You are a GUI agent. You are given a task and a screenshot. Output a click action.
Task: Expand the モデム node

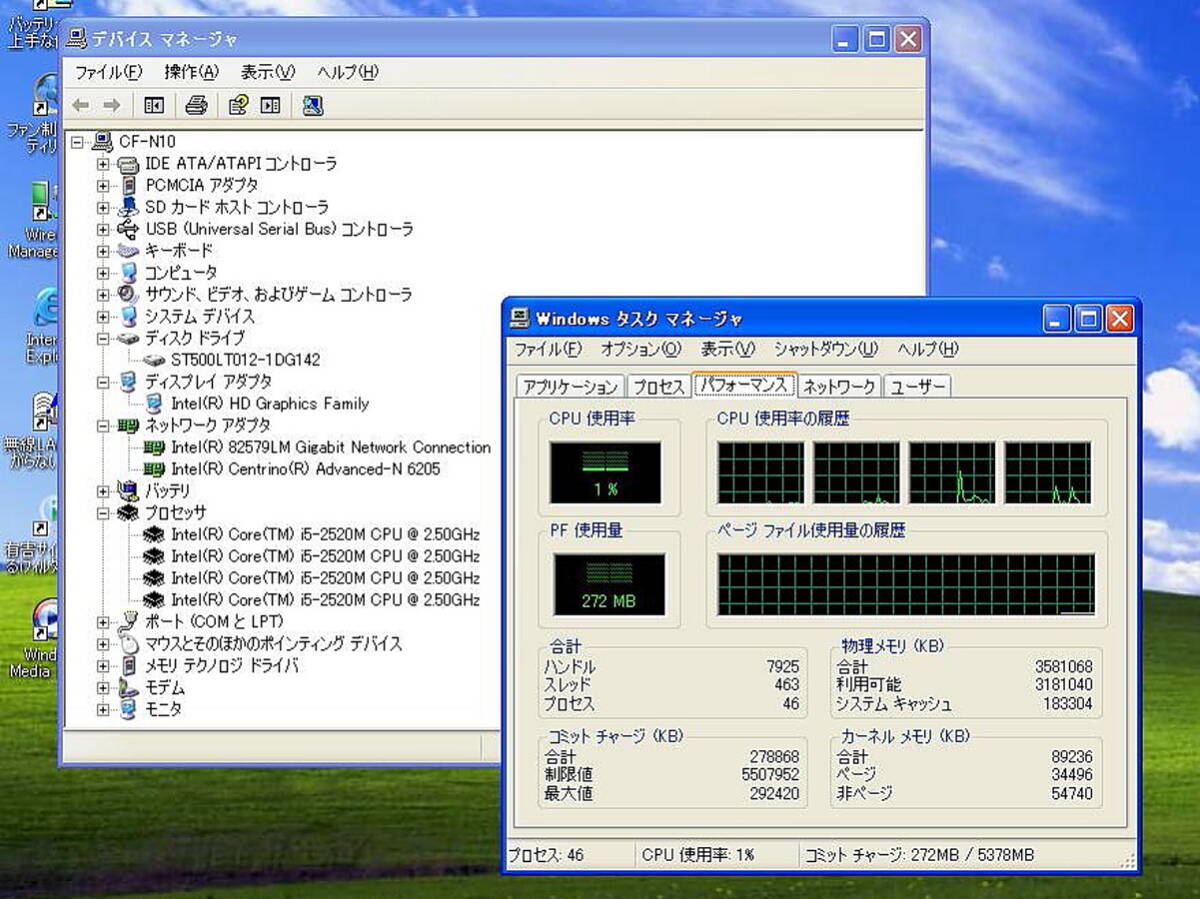(103, 688)
